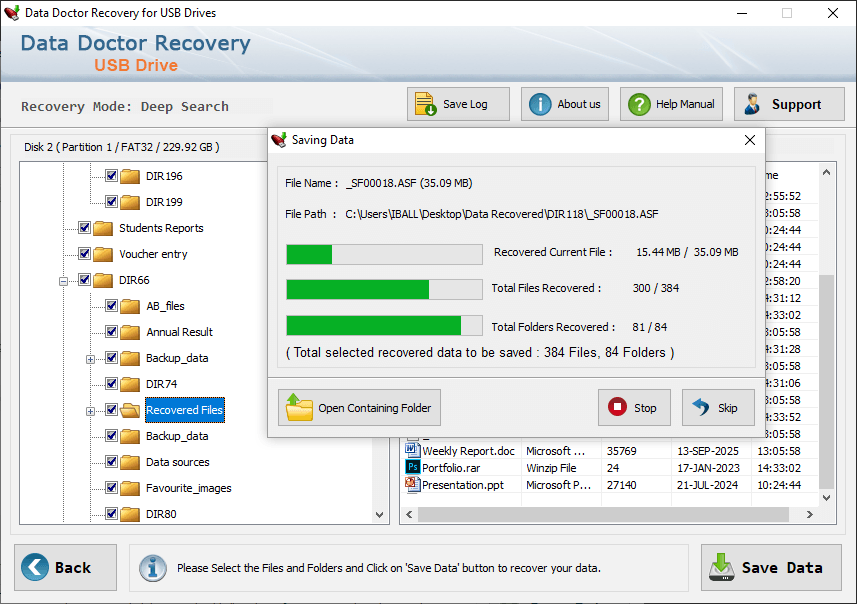
Task: Expand the Backup_data node above DIR74
Action: click(x=91, y=359)
